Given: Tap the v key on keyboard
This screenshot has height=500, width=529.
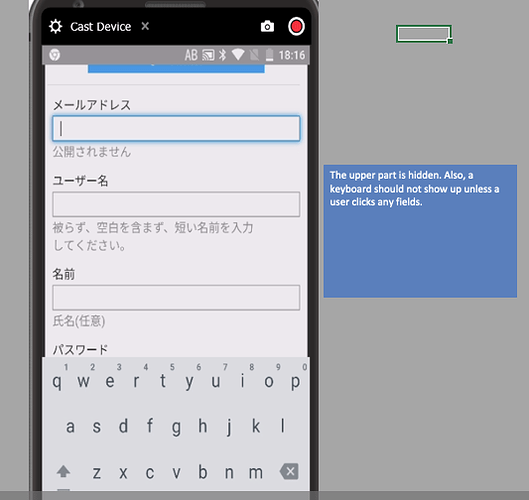Looking at the screenshot, I should click(176, 472).
